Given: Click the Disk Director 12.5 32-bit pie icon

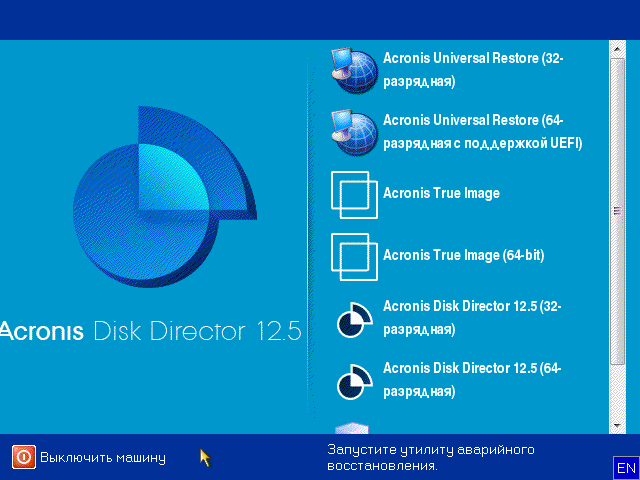Looking at the screenshot, I should pyautogui.click(x=353, y=319).
